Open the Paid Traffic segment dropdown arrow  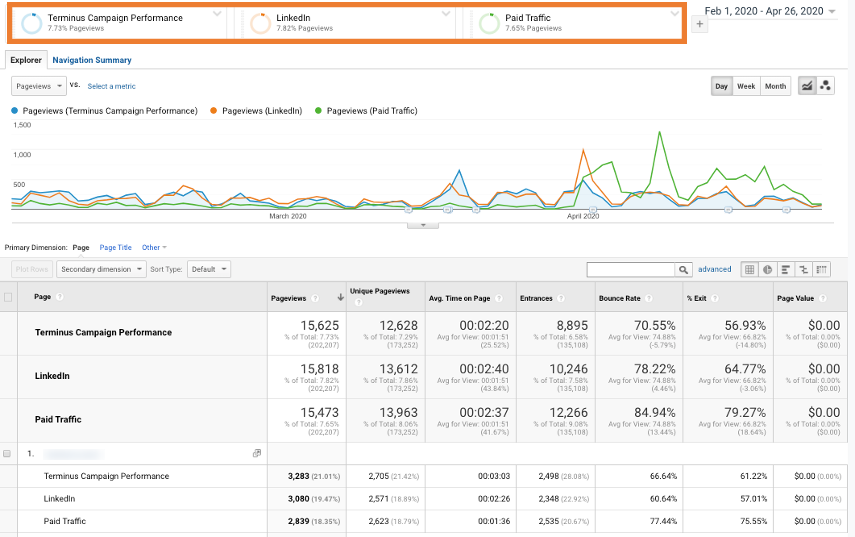tap(675, 14)
